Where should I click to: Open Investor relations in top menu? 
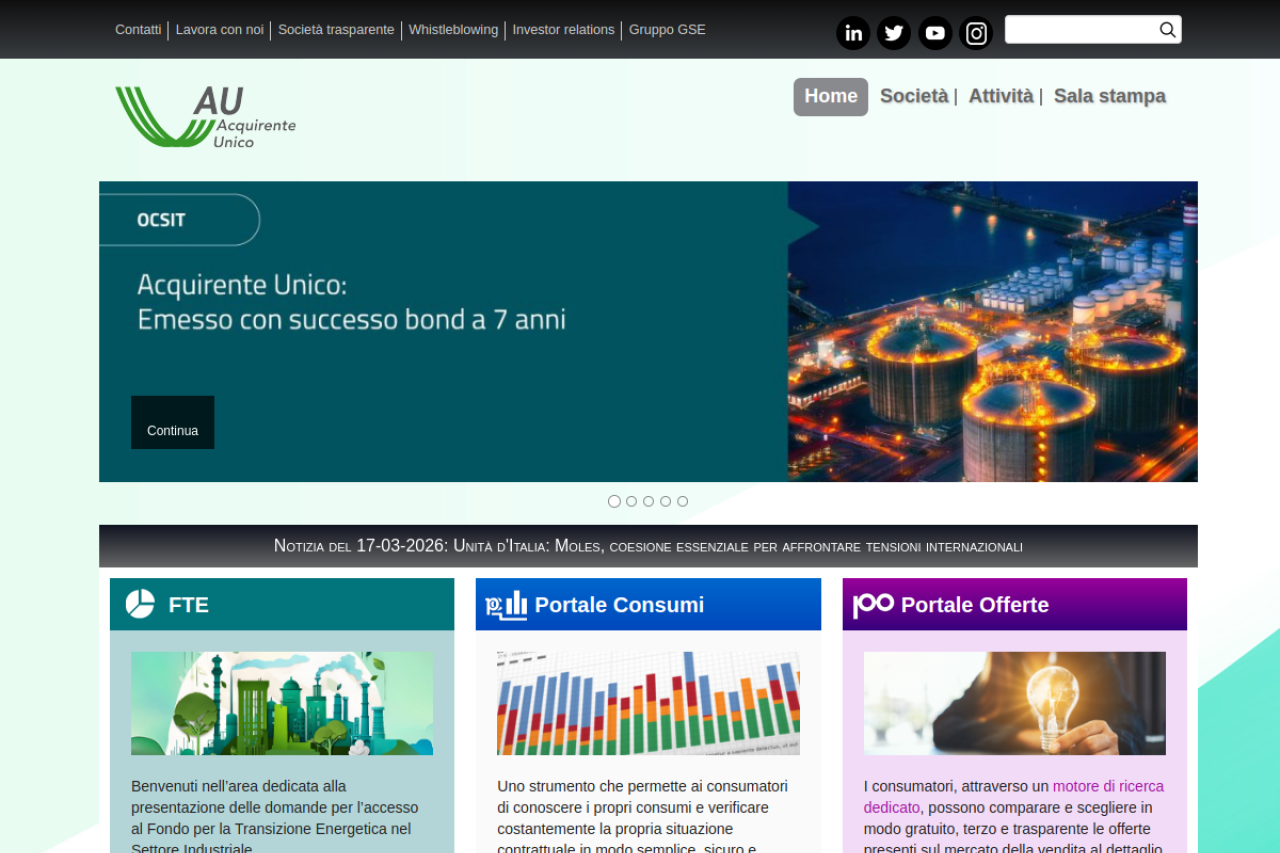point(563,30)
